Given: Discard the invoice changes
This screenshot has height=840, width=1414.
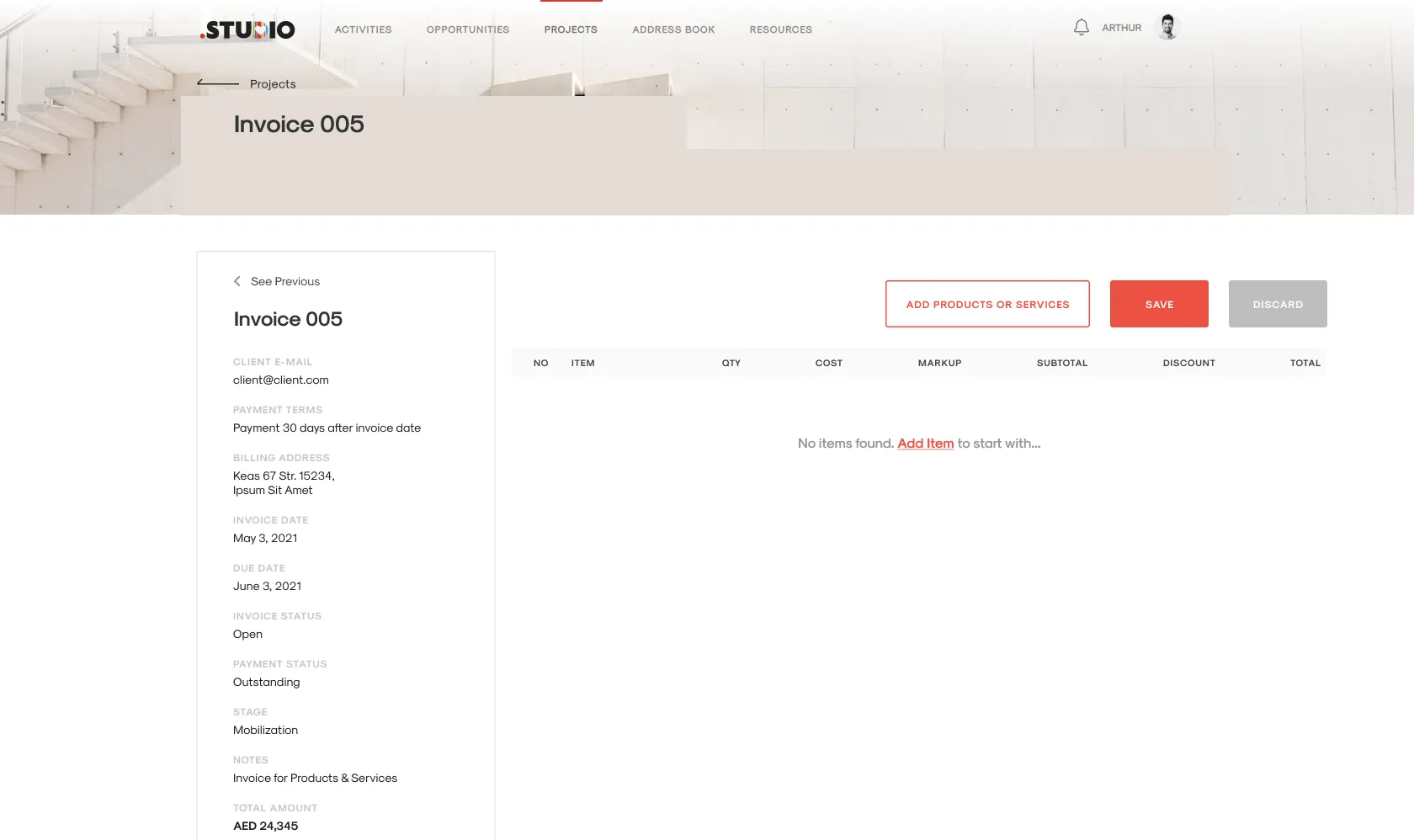Looking at the screenshot, I should click(1278, 304).
